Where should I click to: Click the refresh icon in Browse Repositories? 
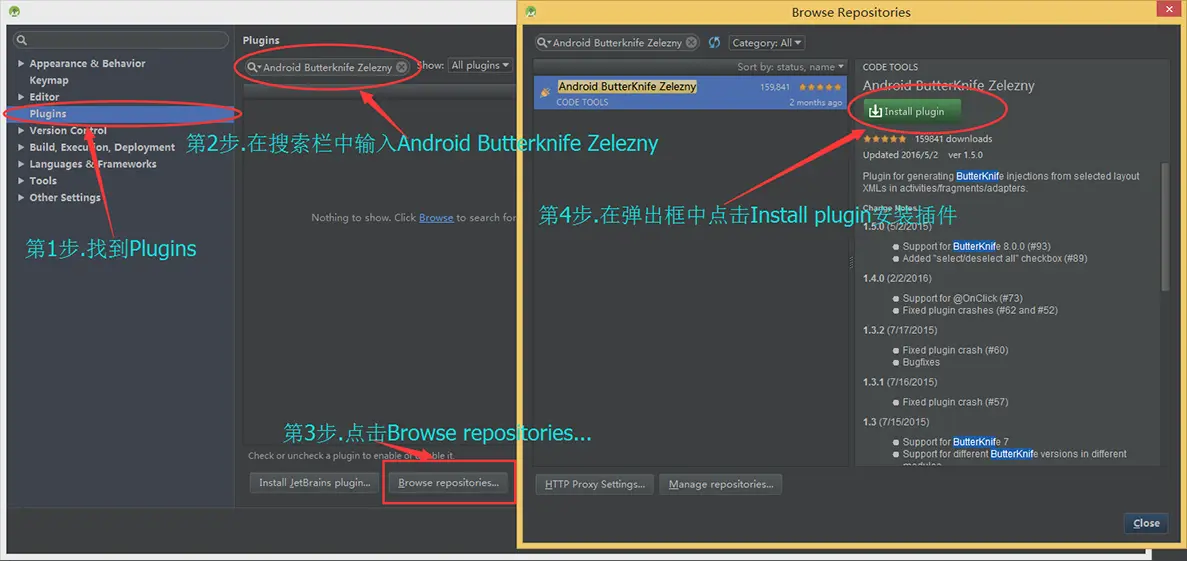(x=714, y=43)
